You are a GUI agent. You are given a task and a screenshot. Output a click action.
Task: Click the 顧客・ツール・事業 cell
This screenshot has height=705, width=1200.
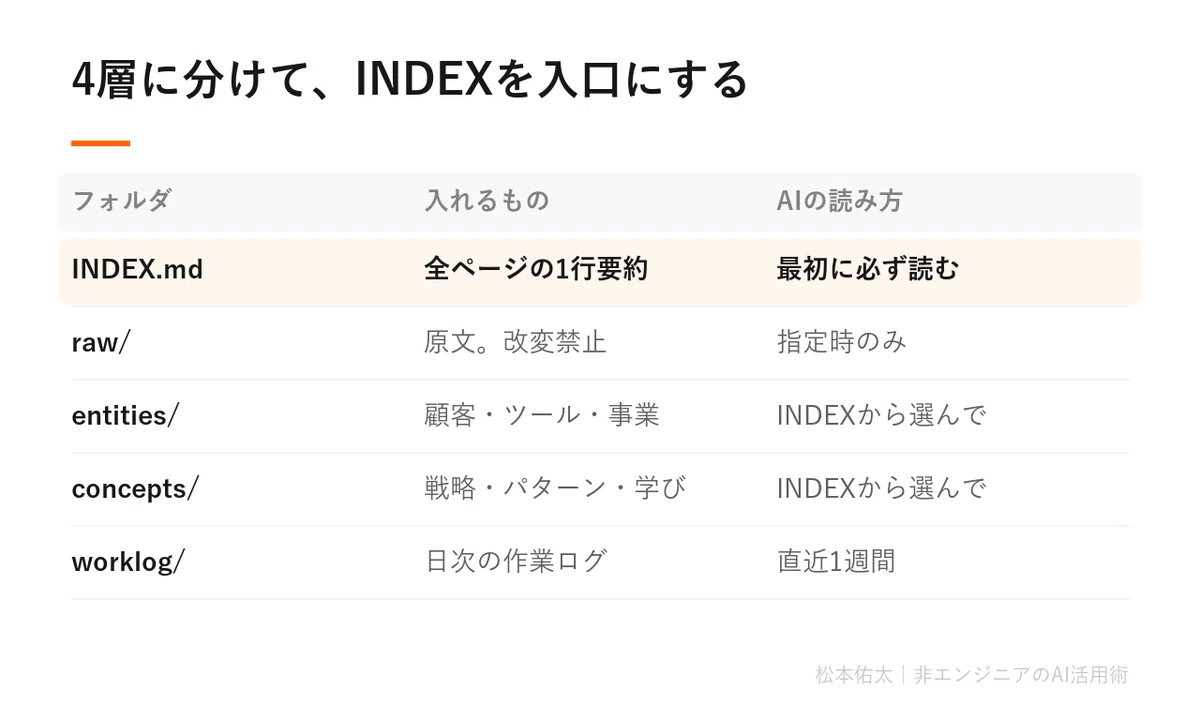541,415
